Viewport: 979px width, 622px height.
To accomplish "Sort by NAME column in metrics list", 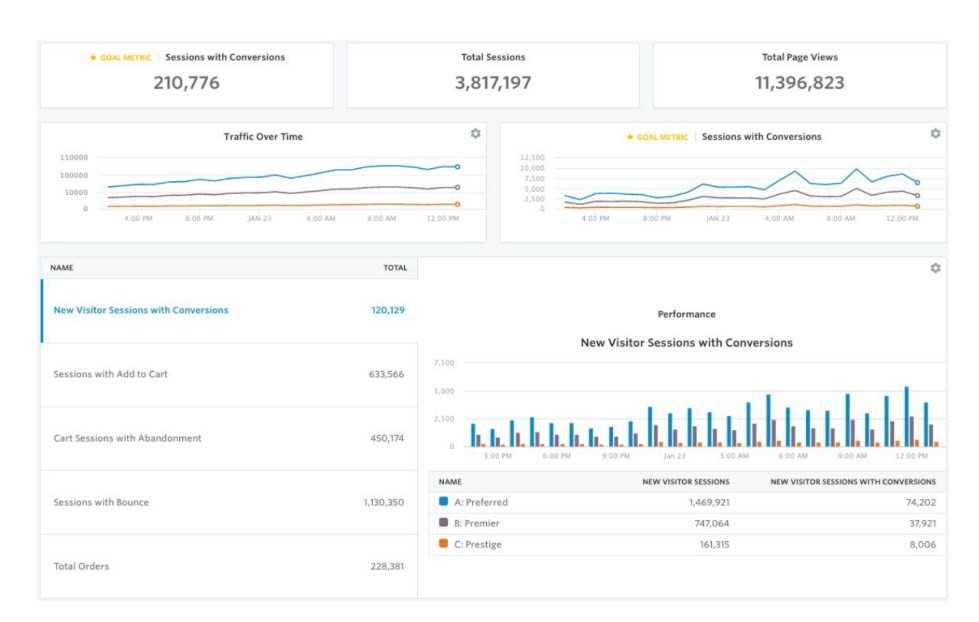I will pos(62,268).
